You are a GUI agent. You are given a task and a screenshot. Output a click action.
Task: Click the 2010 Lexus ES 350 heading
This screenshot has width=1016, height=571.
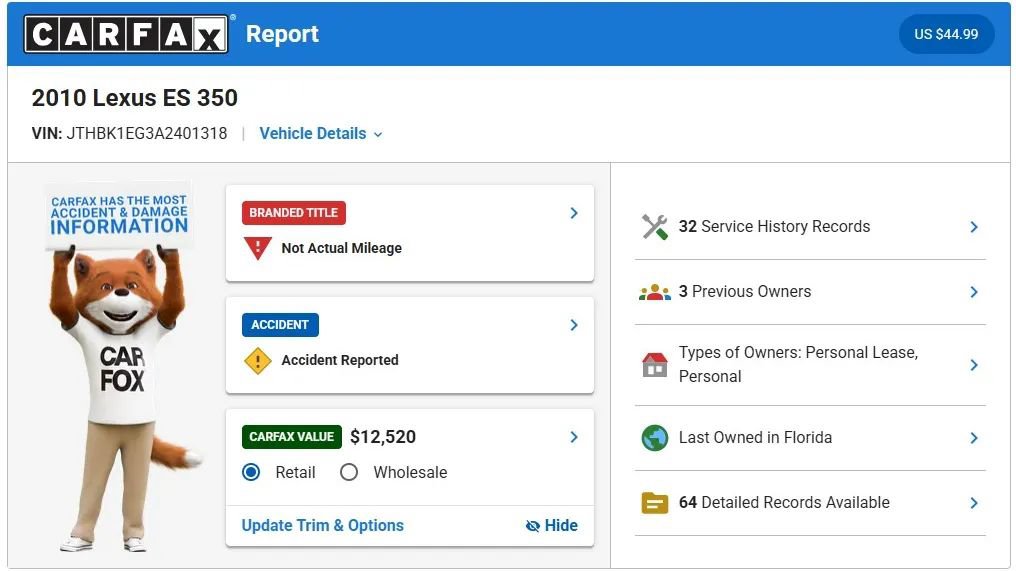point(135,99)
